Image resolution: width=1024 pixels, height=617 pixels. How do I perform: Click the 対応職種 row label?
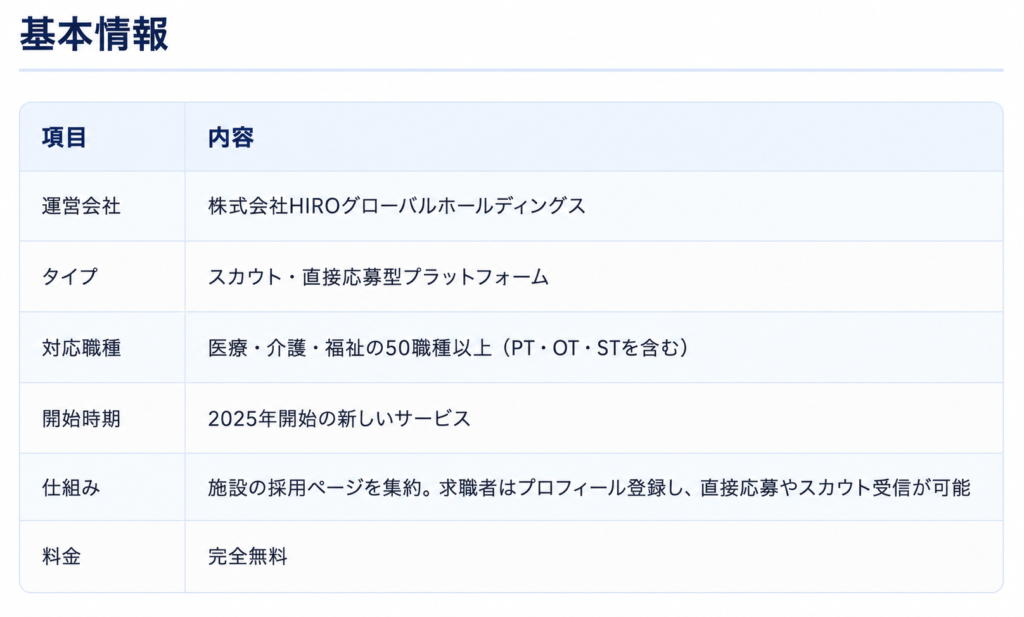point(81,348)
